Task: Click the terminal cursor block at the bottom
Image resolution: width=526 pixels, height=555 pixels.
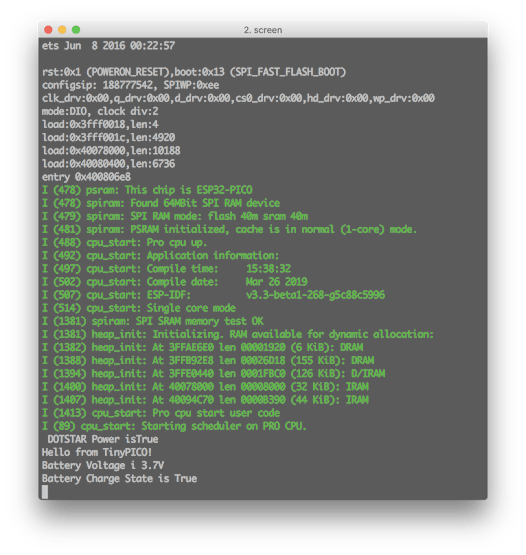Action: pos(45,492)
